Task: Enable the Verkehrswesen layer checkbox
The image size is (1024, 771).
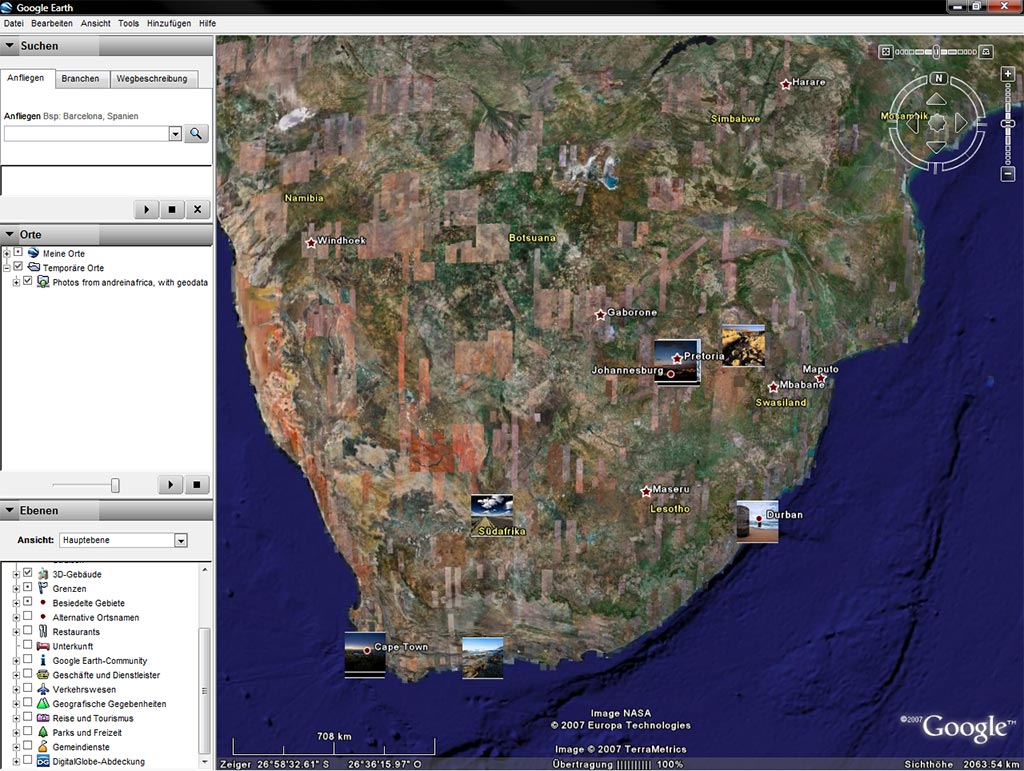Action: [x=27, y=687]
